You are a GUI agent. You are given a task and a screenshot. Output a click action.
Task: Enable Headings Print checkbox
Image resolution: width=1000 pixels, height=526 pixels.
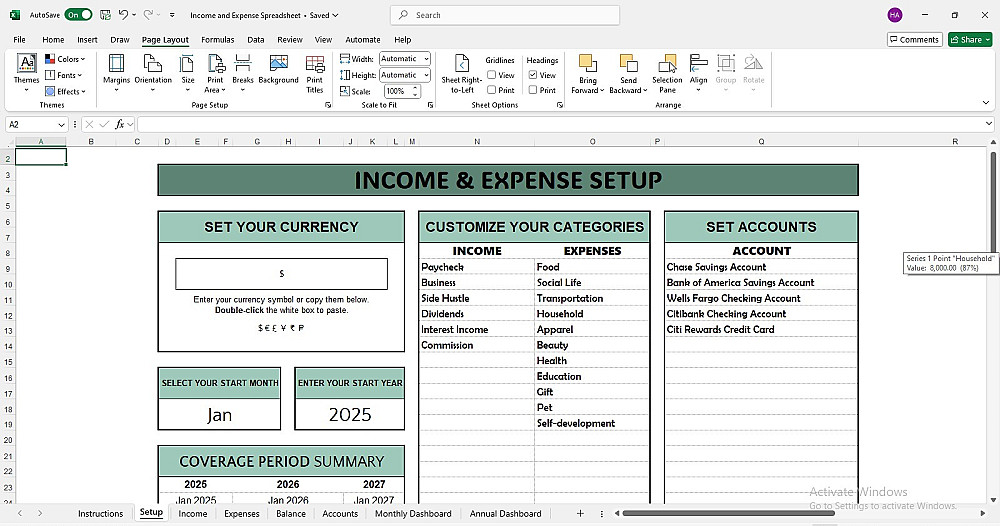pos(533,90)
